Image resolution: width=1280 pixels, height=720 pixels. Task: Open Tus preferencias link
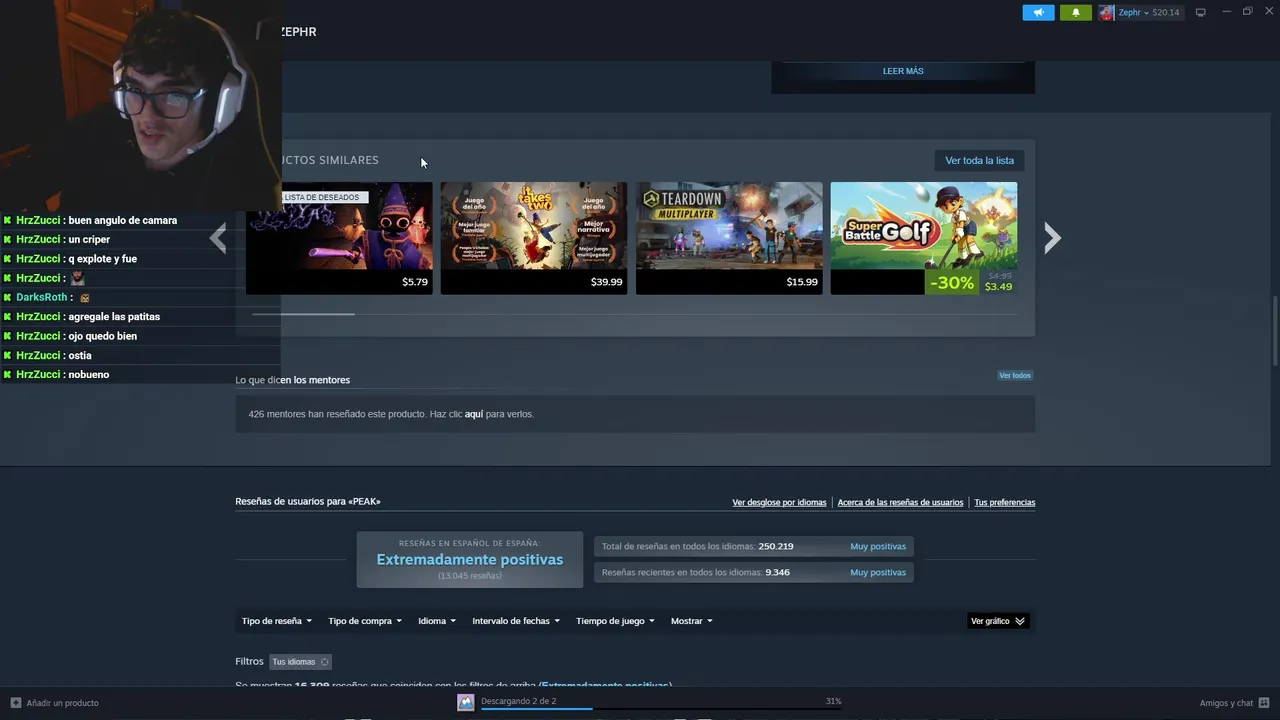point(1005,502)
